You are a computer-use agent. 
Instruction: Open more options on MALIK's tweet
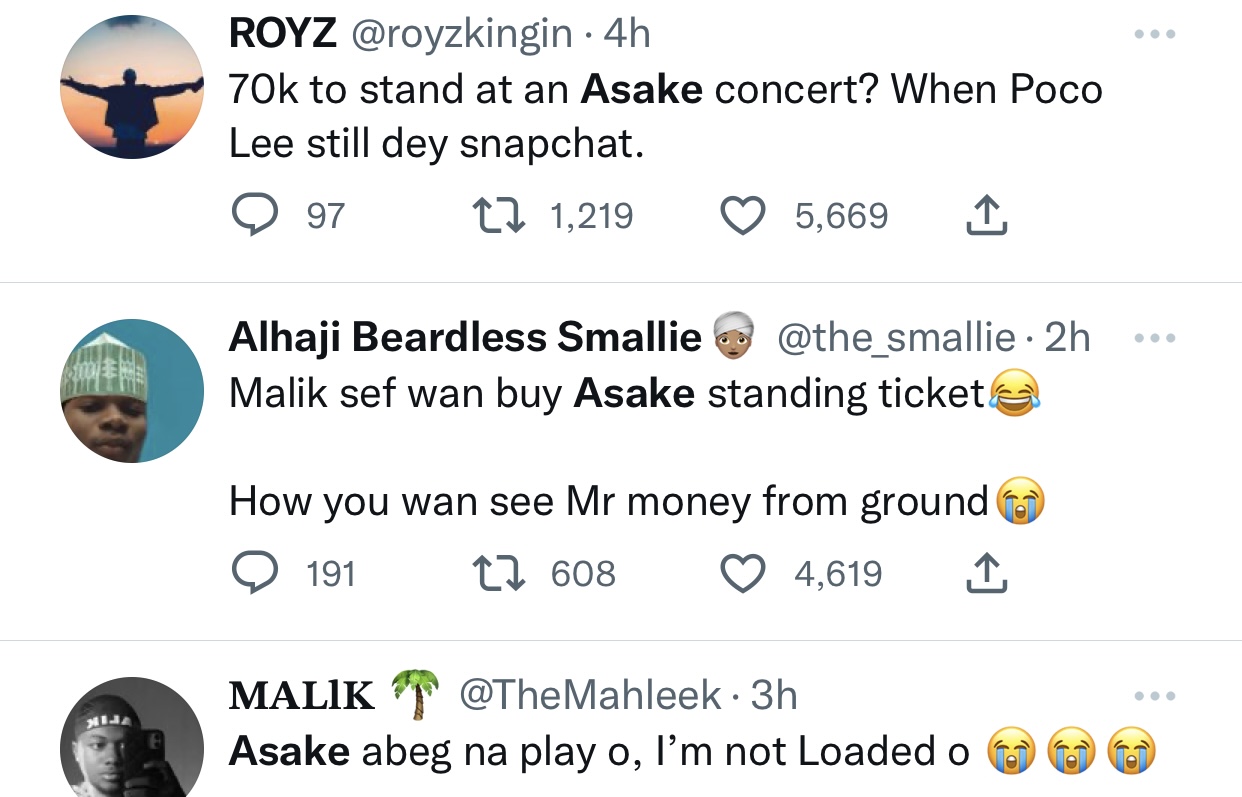click(x=1155, y=696)
